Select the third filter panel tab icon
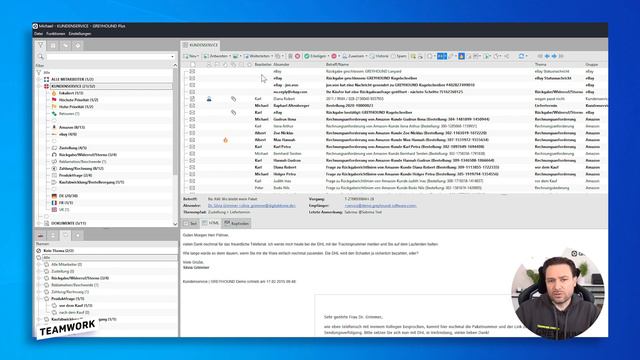 tap(65, 45)
